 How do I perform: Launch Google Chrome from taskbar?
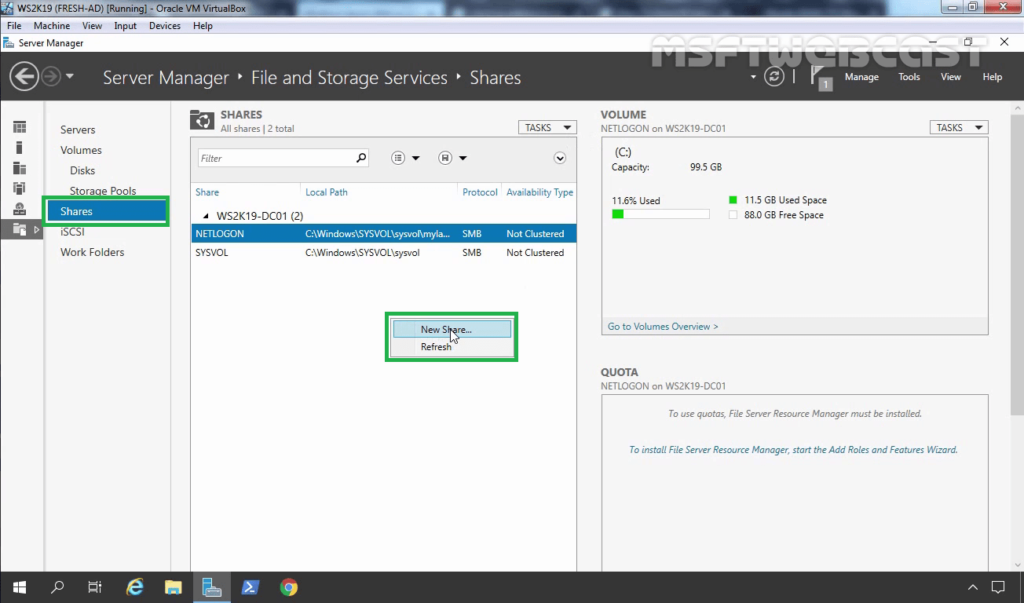pyautogui.click(x=289, y=587)
